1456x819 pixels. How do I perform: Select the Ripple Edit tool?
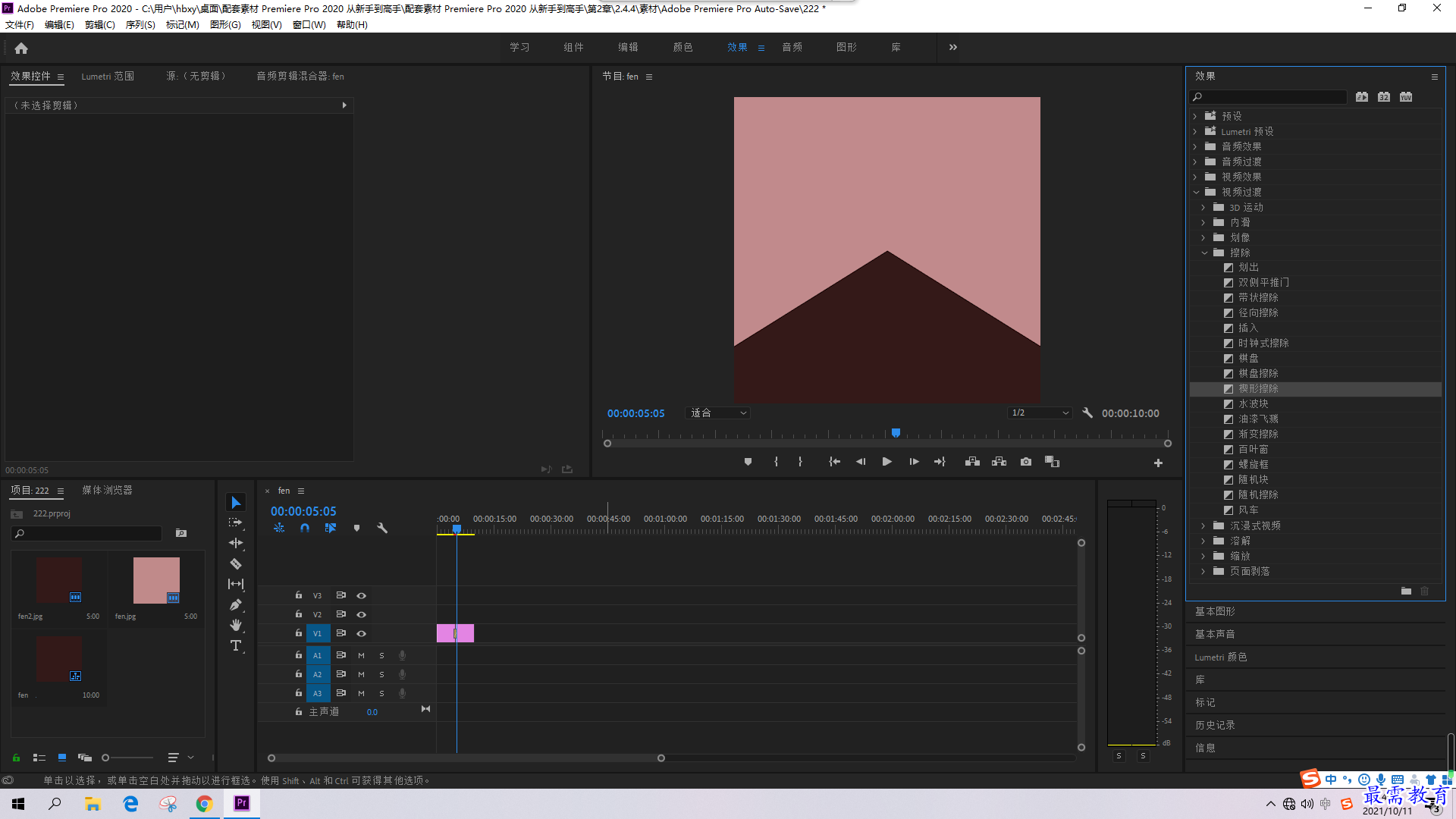pyautogui.click(x=236, y=543)
